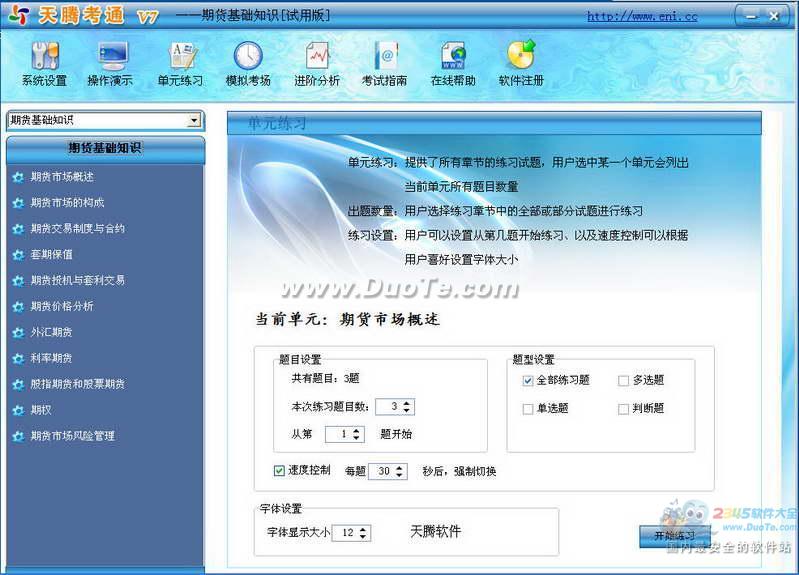799x575 pixels.
Task: Click the seconds-per-question 每题 input field
Action: [x=381, y=472]
